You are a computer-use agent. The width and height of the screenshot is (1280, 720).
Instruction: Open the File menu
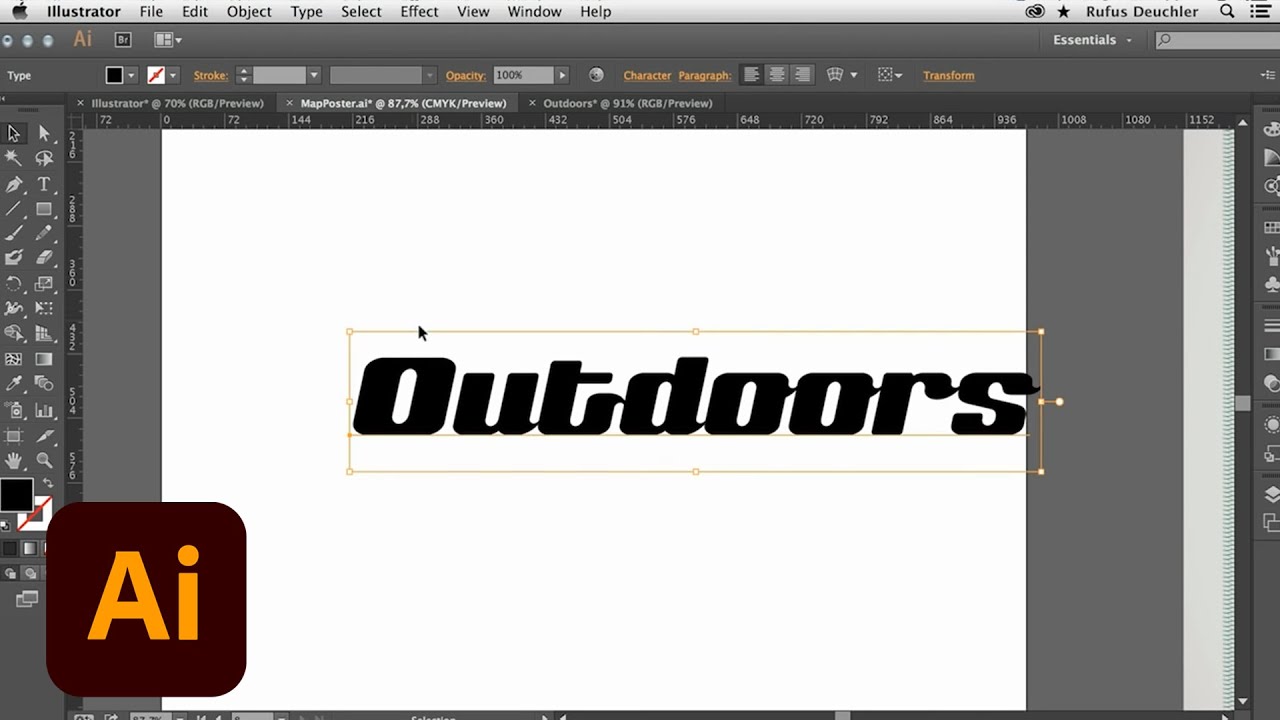tap(151, 11)
